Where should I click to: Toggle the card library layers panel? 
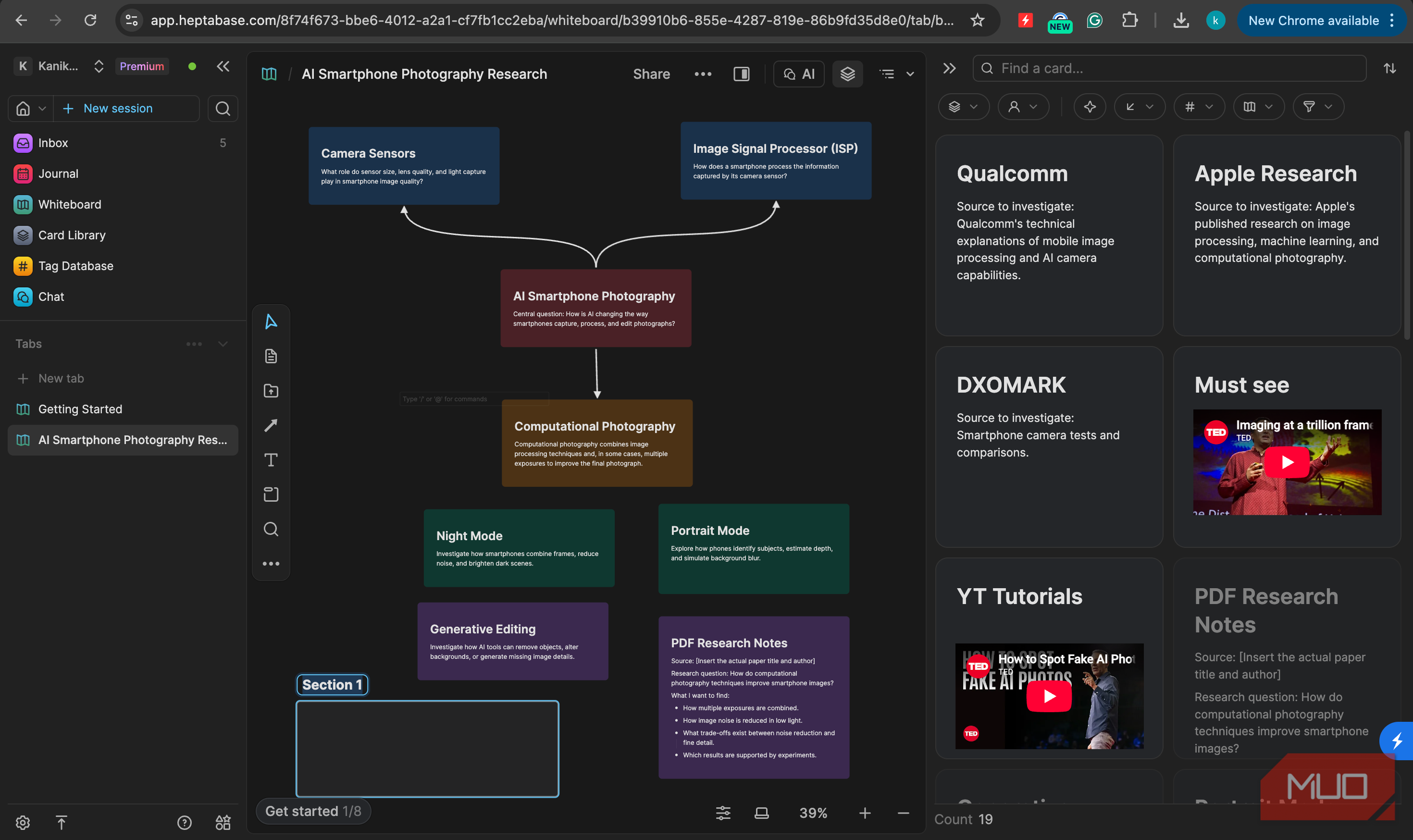coord(847,74)
